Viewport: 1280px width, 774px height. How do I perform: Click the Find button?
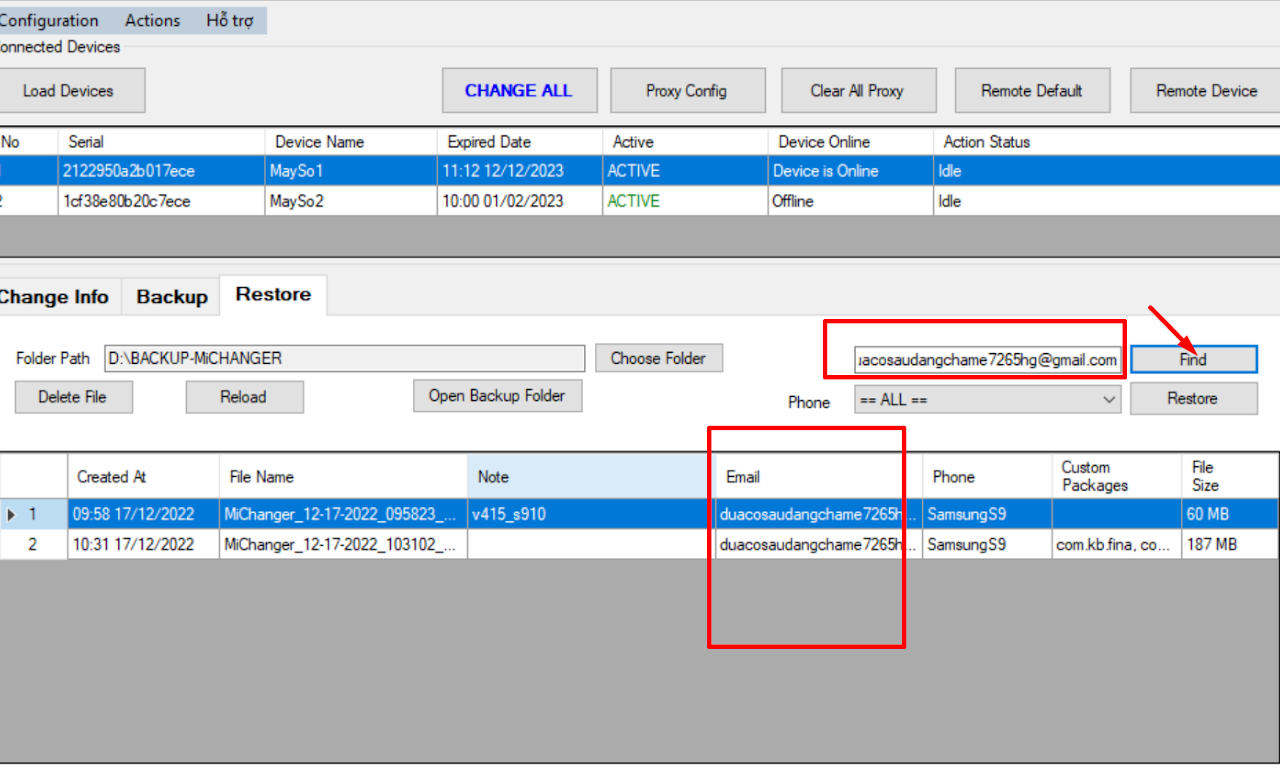coord(1193,360)
